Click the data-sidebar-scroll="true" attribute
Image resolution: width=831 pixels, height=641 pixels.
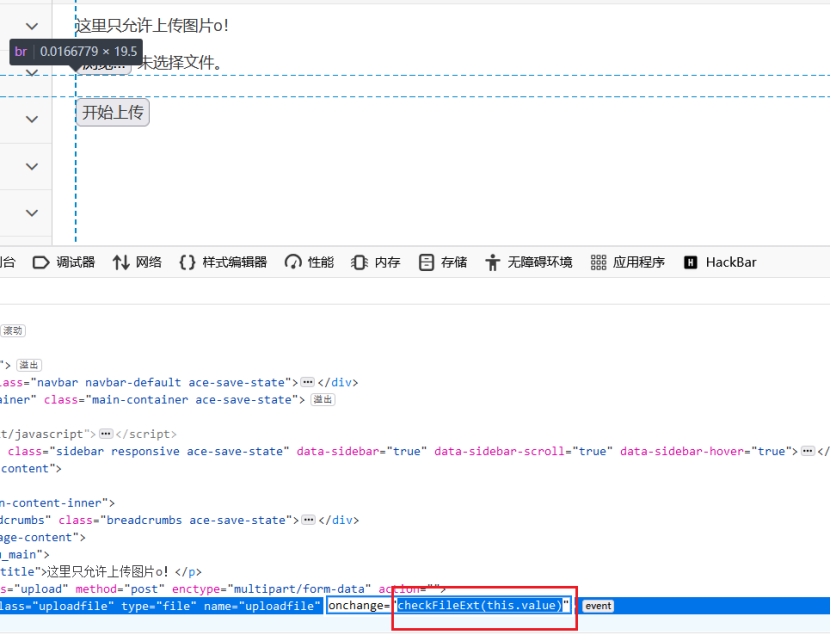point(524,451)
